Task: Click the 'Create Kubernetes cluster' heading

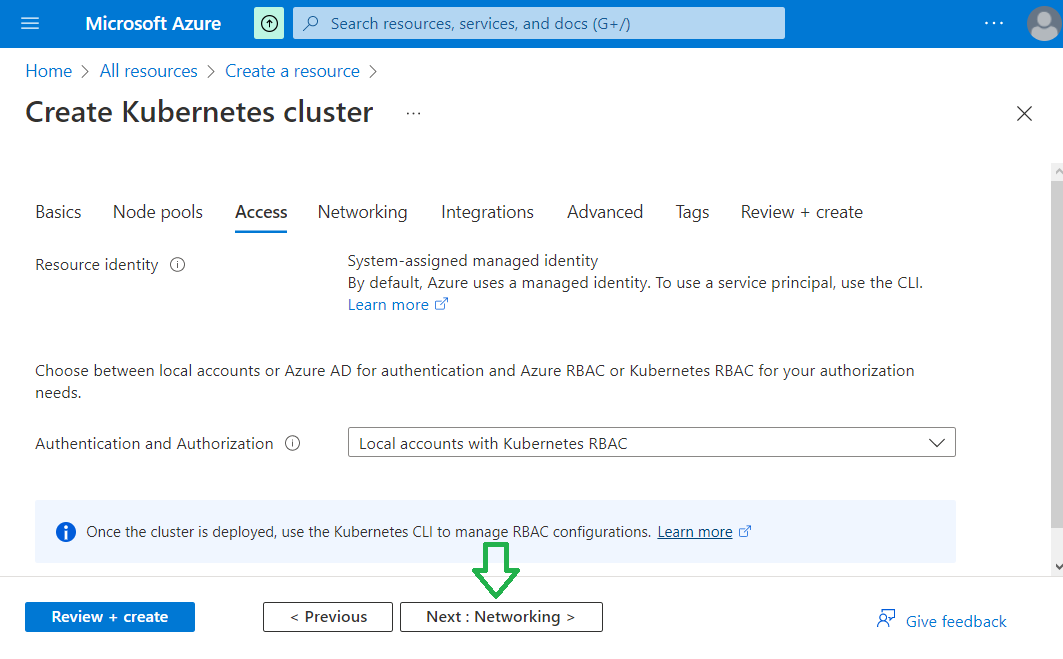Action: [x=199, y=112]
